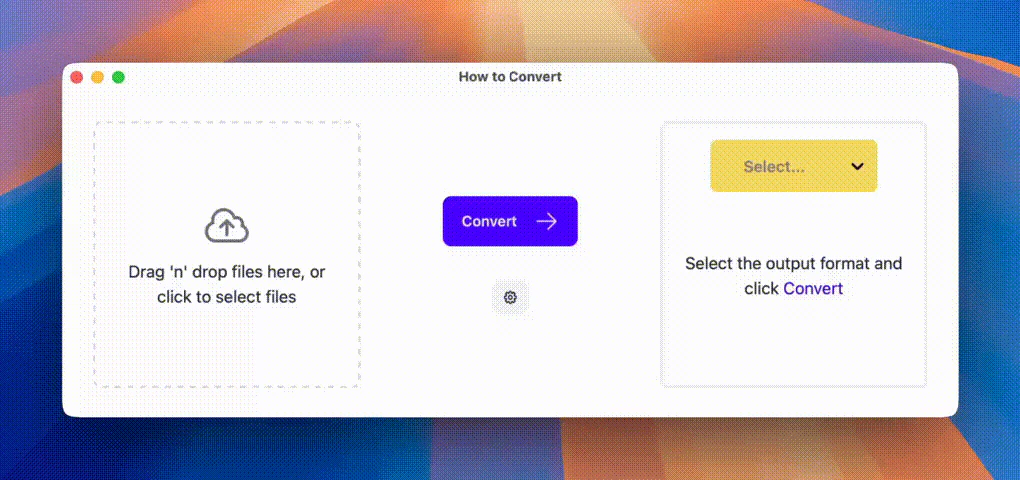Maximize window with the green button
The image size is (1020, 480).
tap(118, 77)
